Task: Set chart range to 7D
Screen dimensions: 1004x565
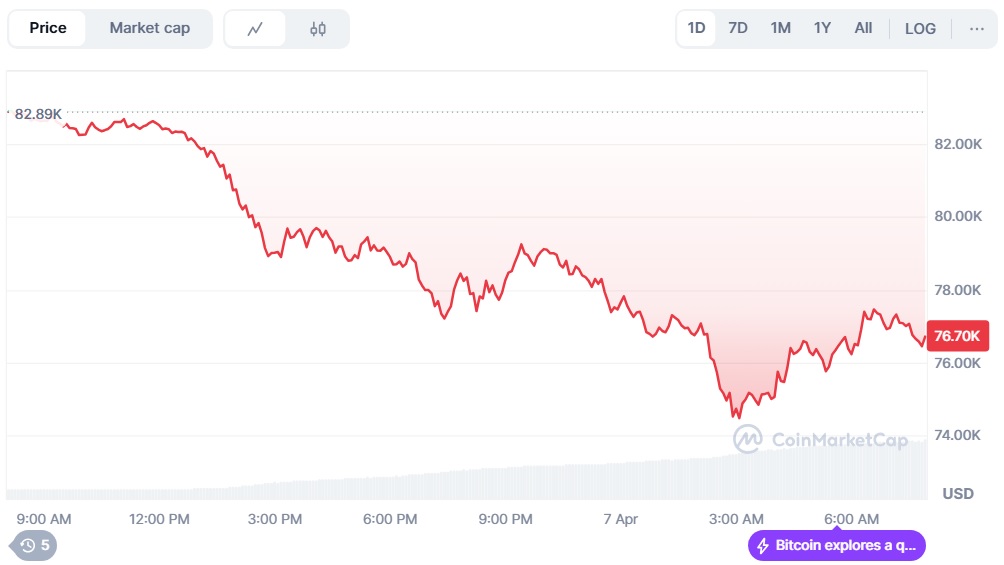Action: [x=738, y=28]
